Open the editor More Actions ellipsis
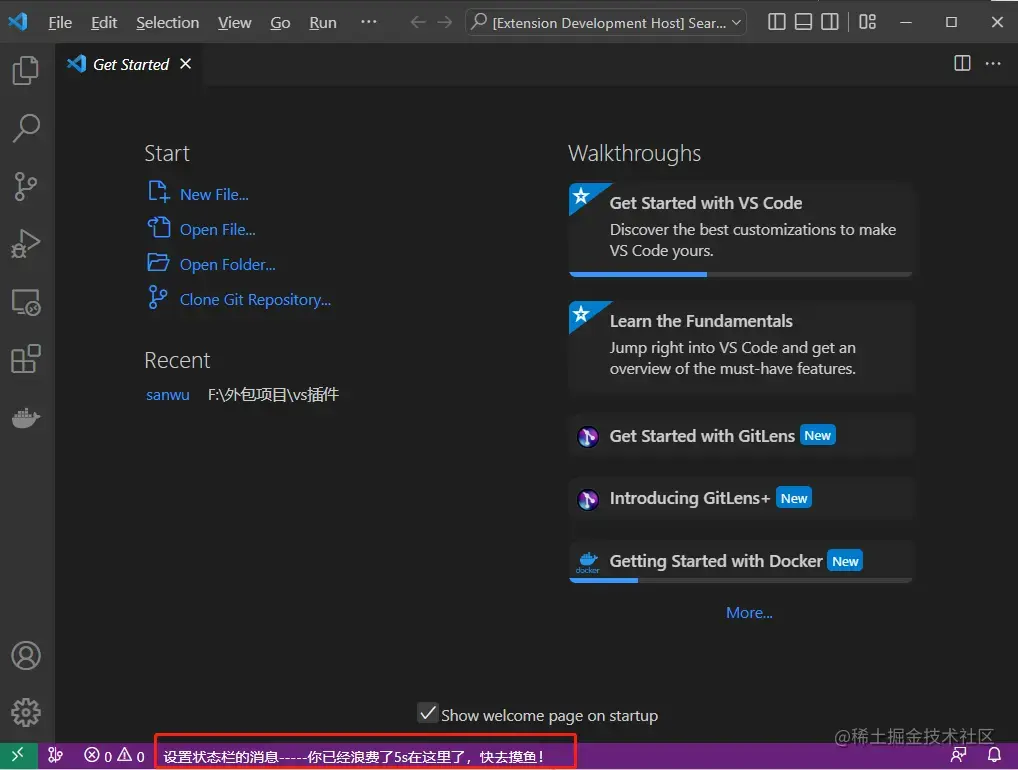 pos(993,64)
